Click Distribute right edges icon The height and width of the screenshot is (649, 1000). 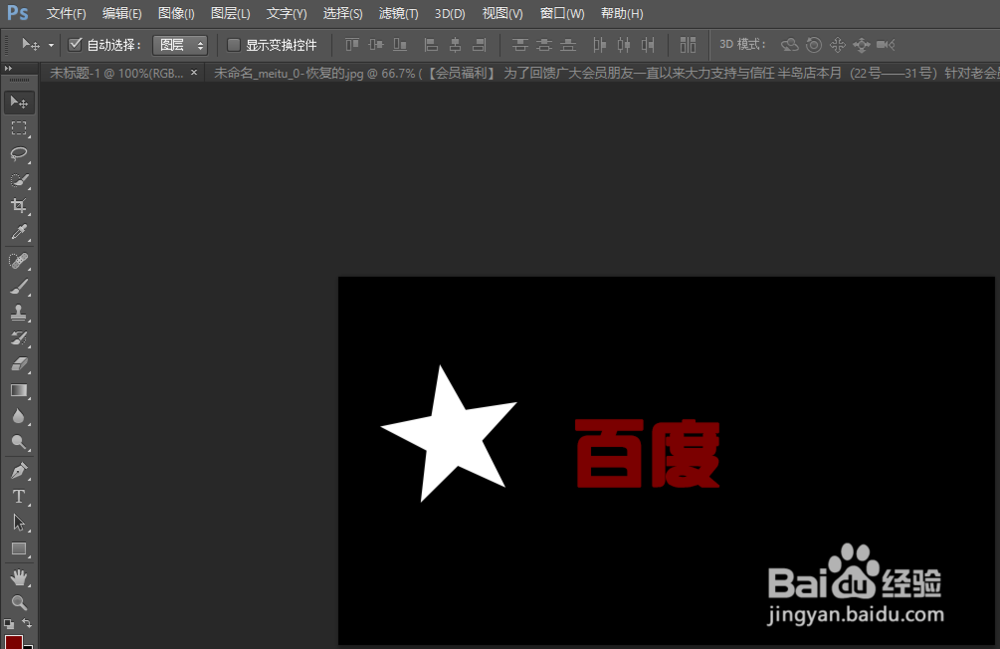(648, 45)
